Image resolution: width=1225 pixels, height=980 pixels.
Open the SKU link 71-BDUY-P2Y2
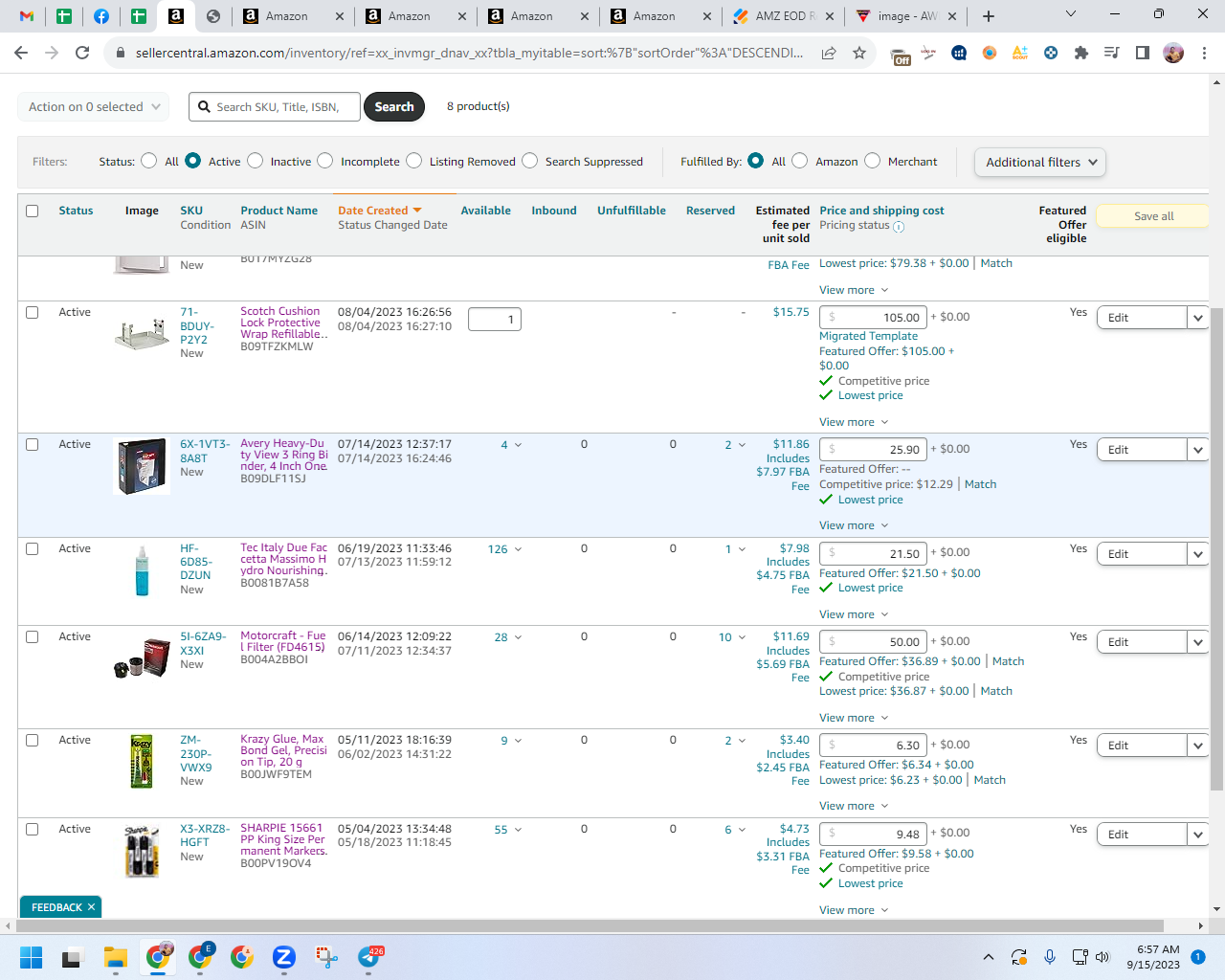(197, 325)
